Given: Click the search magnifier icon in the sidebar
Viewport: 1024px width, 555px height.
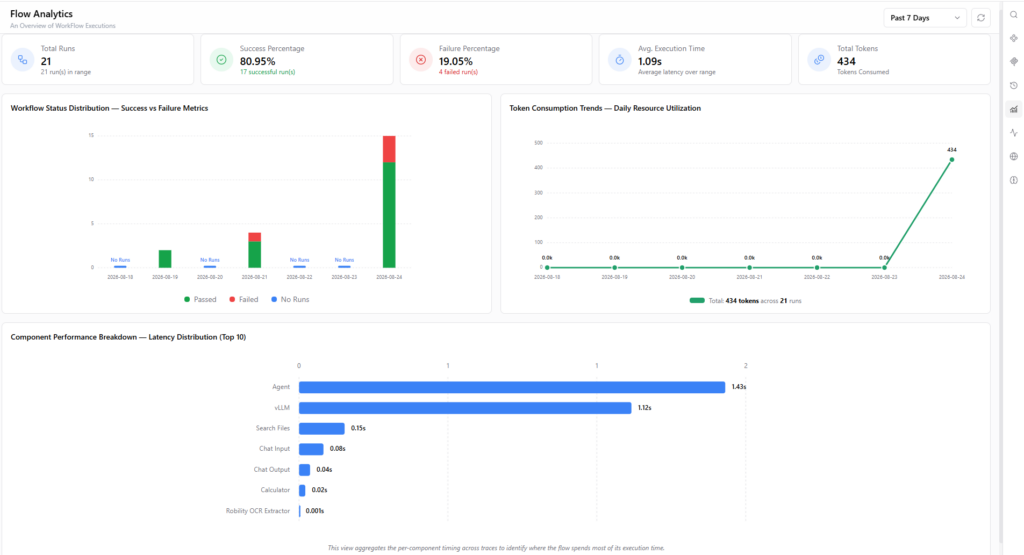Looking at the screenshot, I should pos(1014,15).
